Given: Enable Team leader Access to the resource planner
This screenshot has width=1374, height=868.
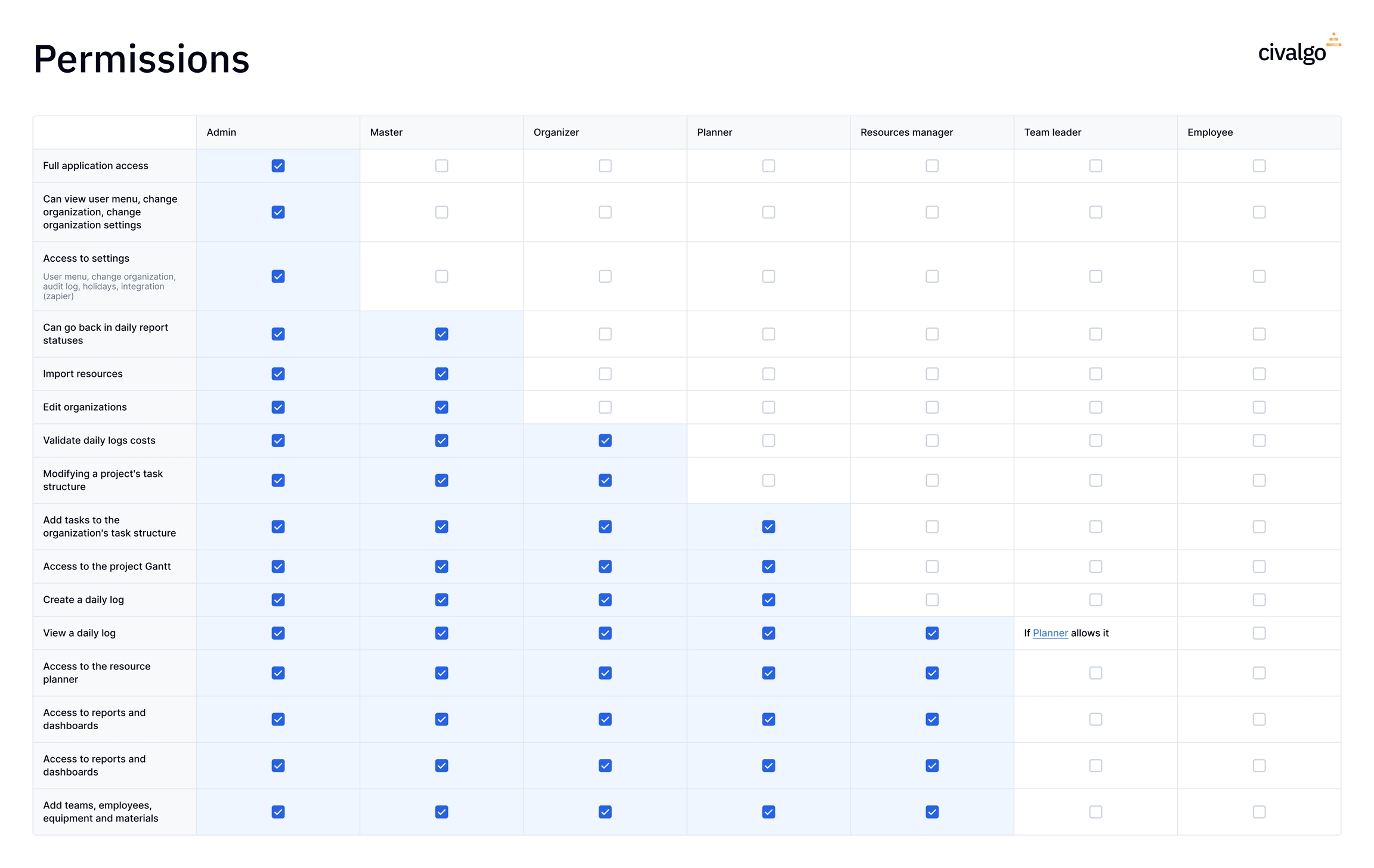Looking at the screenshot, I should (1096, 673).
